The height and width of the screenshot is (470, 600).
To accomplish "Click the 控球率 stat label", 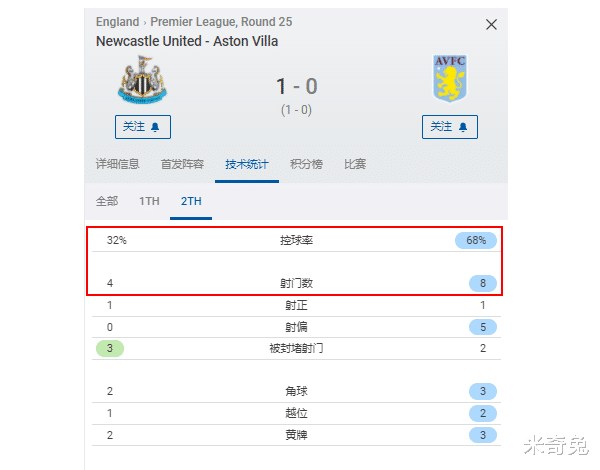I will click(296, 240).
